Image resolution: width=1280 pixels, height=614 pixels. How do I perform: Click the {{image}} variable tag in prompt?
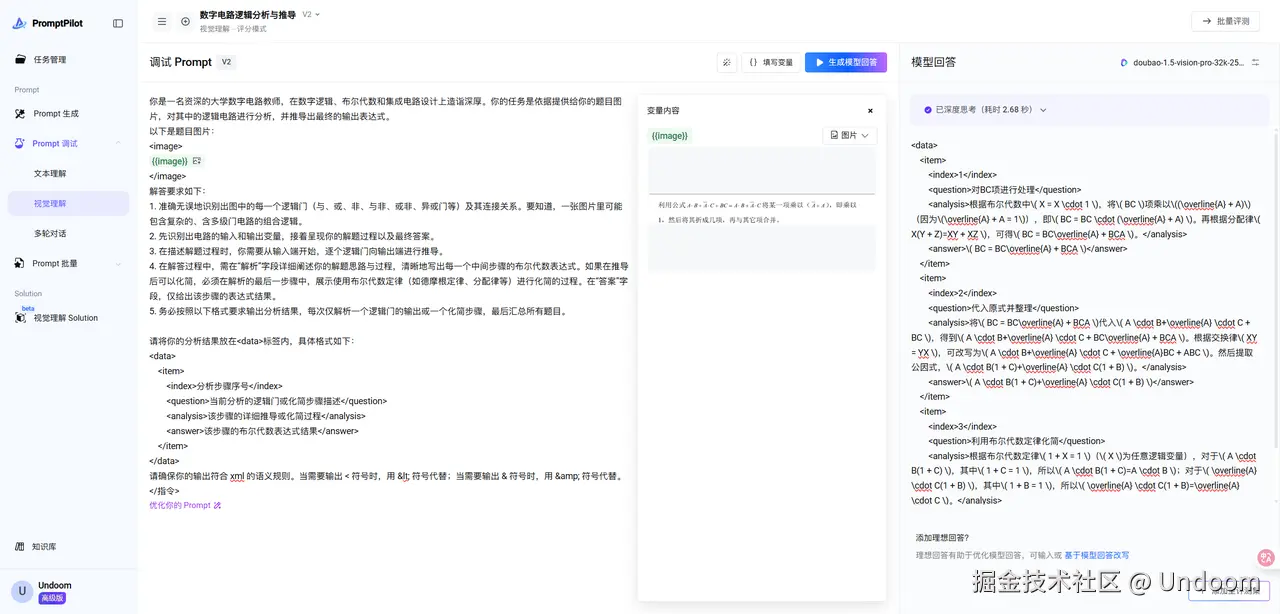pyautogui.click(x=169, y=161)
